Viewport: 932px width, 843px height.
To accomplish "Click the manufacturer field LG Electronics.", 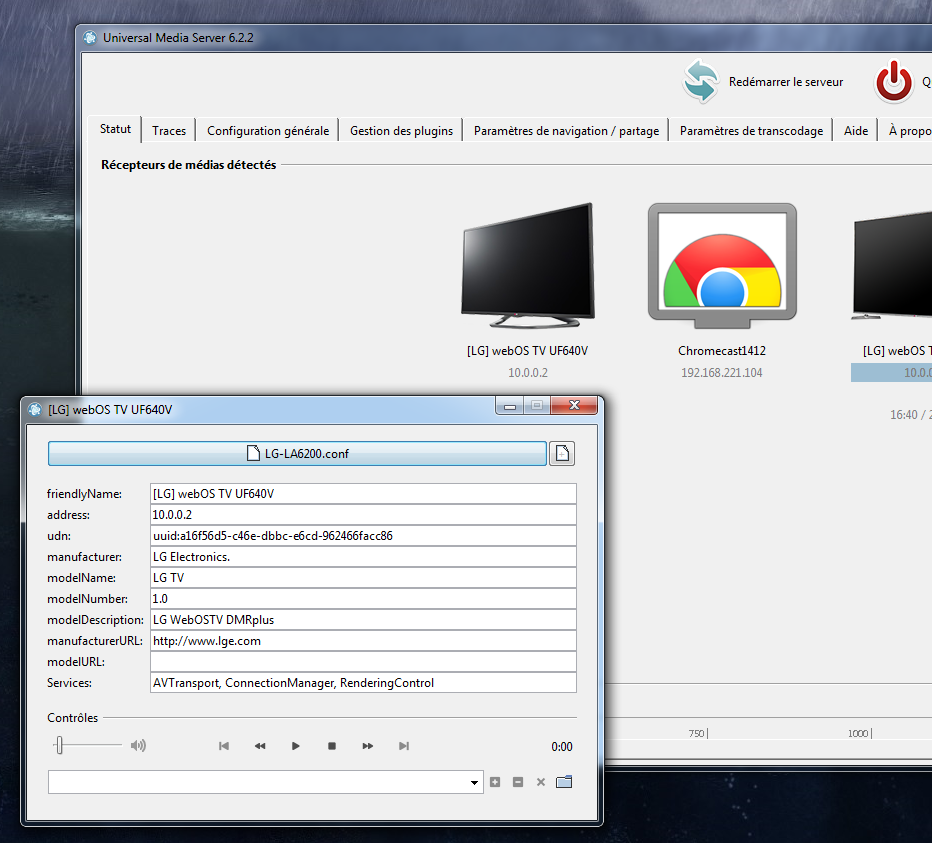I will [363, 556].
